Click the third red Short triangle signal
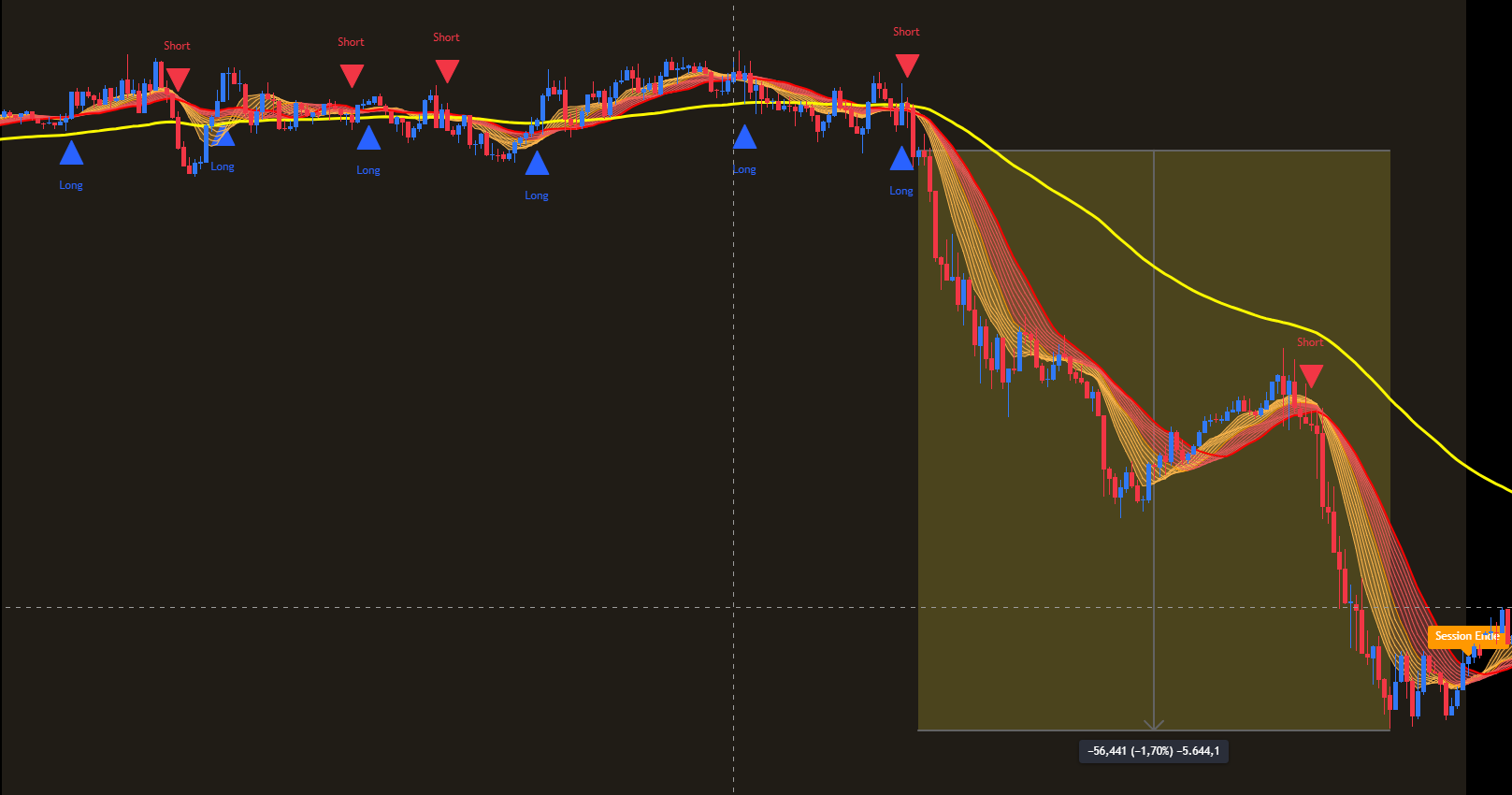Image resolution: width=1512 pixels, height=795 pixels. (447, 70)
